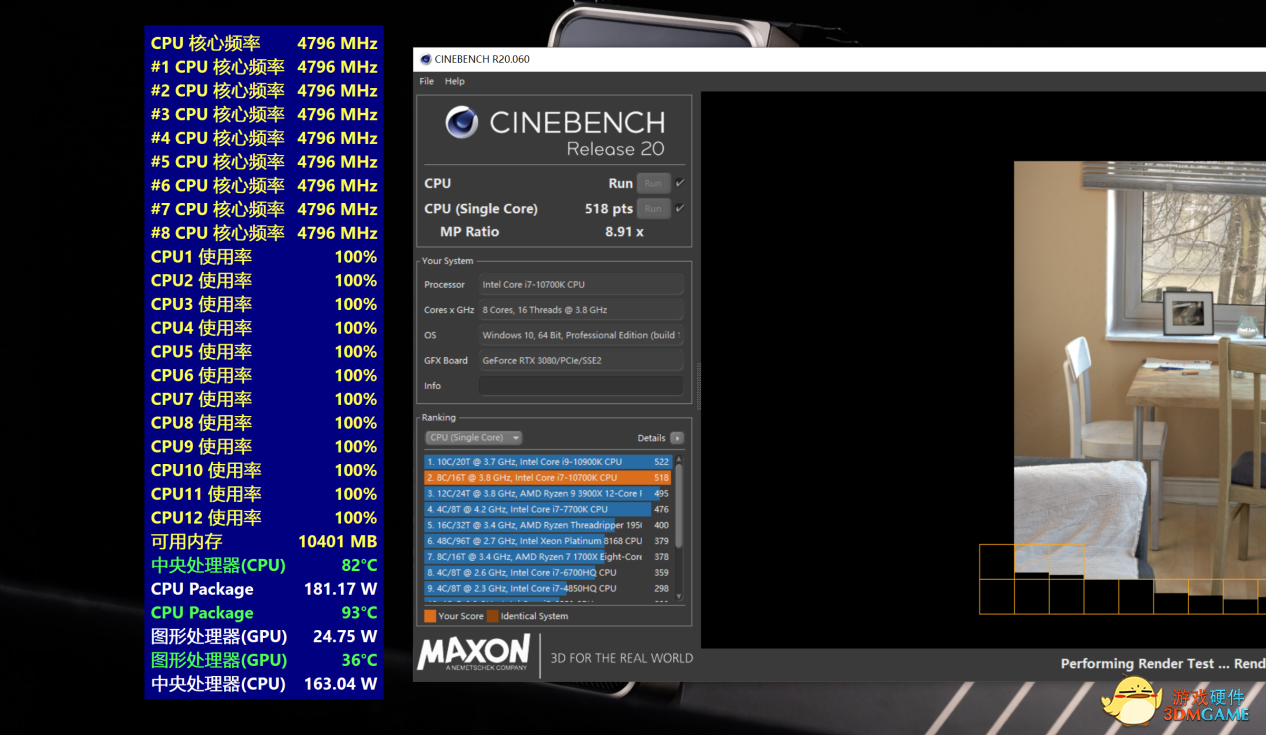Click the CPU Package 181.17 W overlay row
This screenshot has width=1266, height=735.
[264, 589]
